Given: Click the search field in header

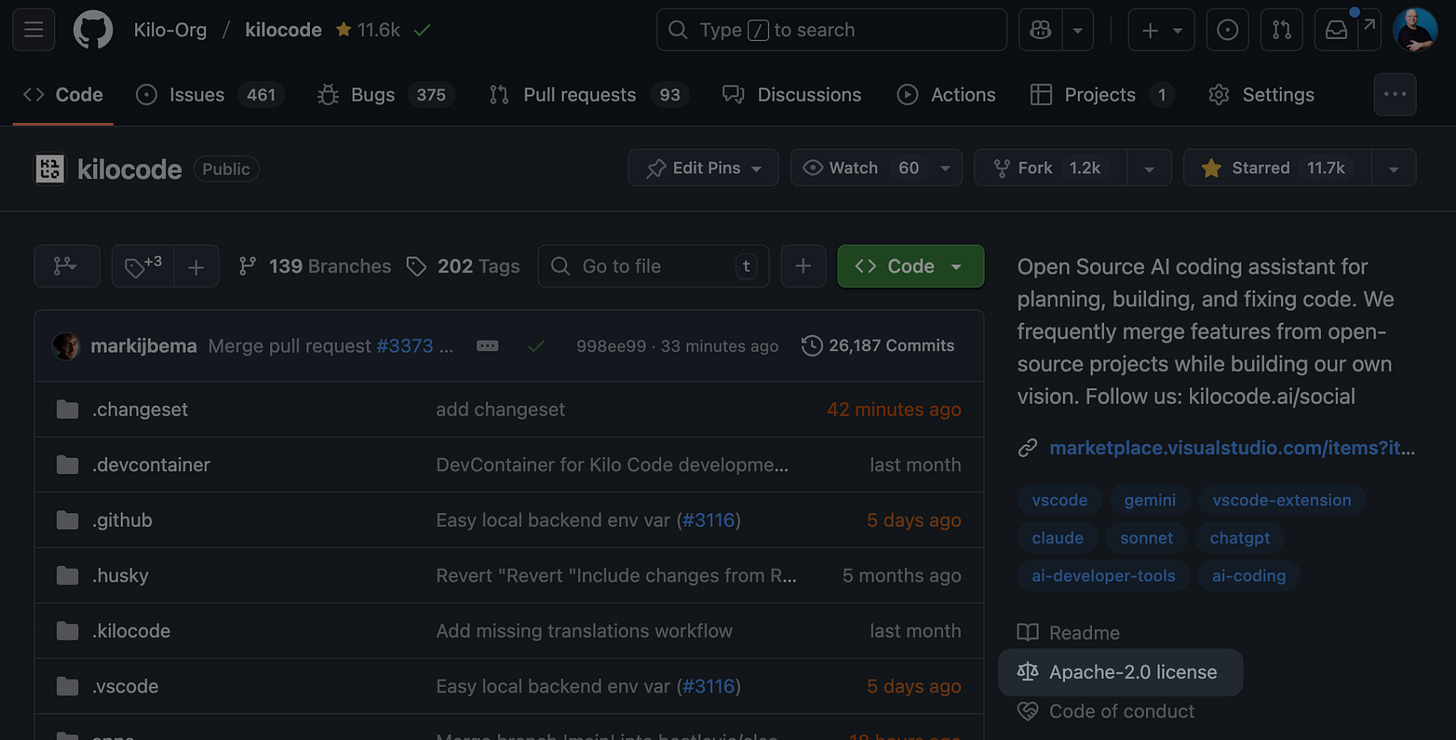Looking at the screenshot, I should tap(831, 30).
